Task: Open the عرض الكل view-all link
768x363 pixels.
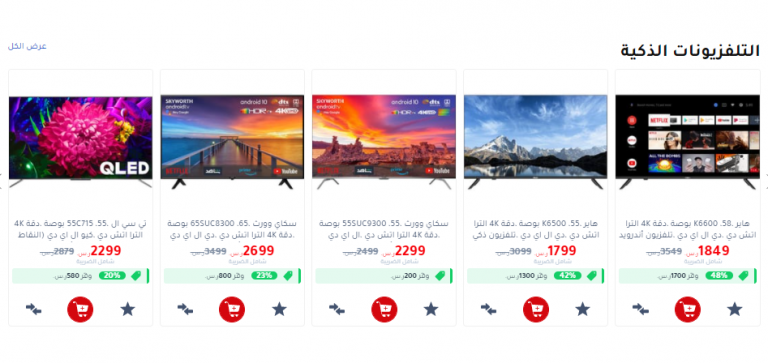Action: pyautogui.click(x=27, y=47)
